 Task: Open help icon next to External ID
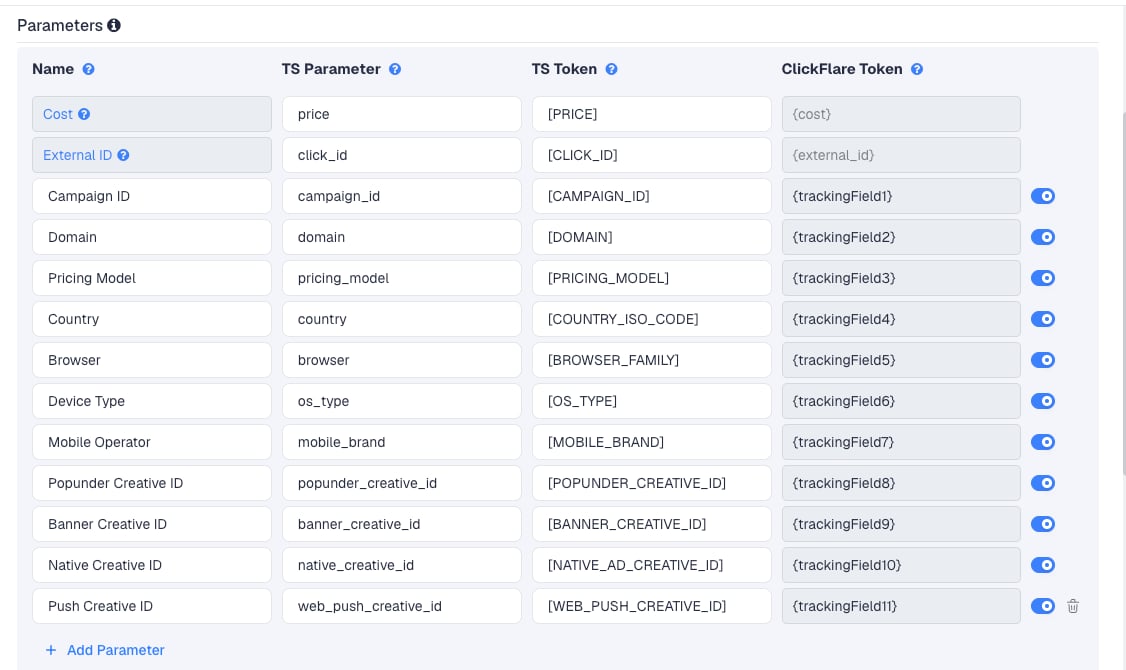tap(124, 155)
